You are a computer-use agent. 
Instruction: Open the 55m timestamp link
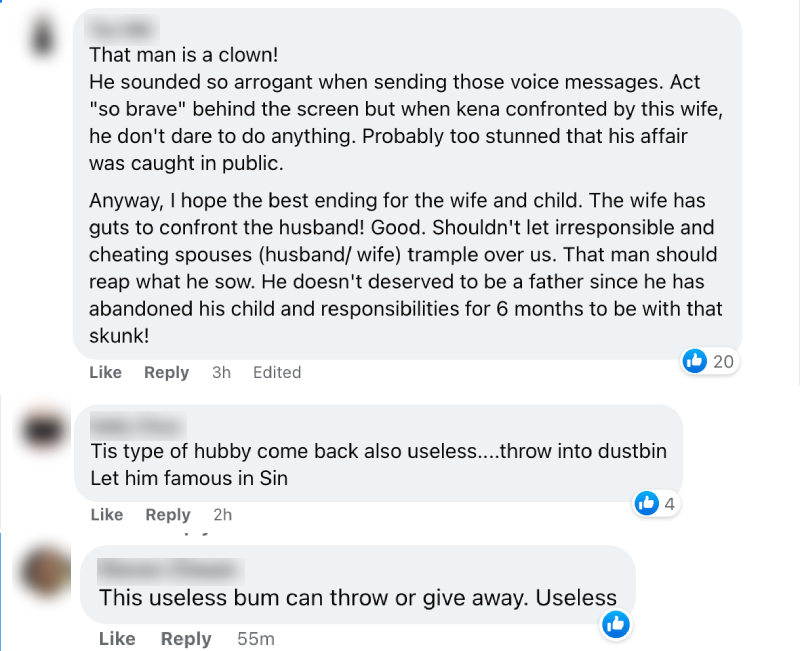pyautogui.click(x=256, y=639)
